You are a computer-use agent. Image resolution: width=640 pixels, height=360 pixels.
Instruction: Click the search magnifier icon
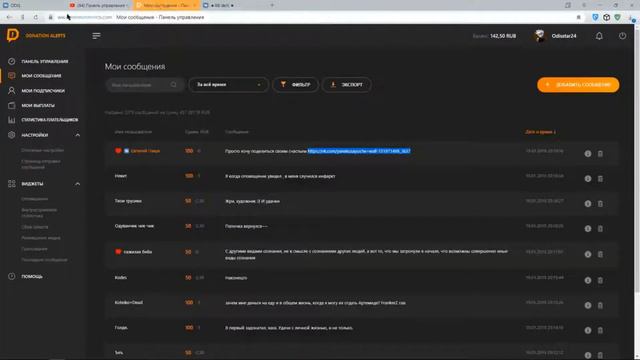[x=174, y=84]
